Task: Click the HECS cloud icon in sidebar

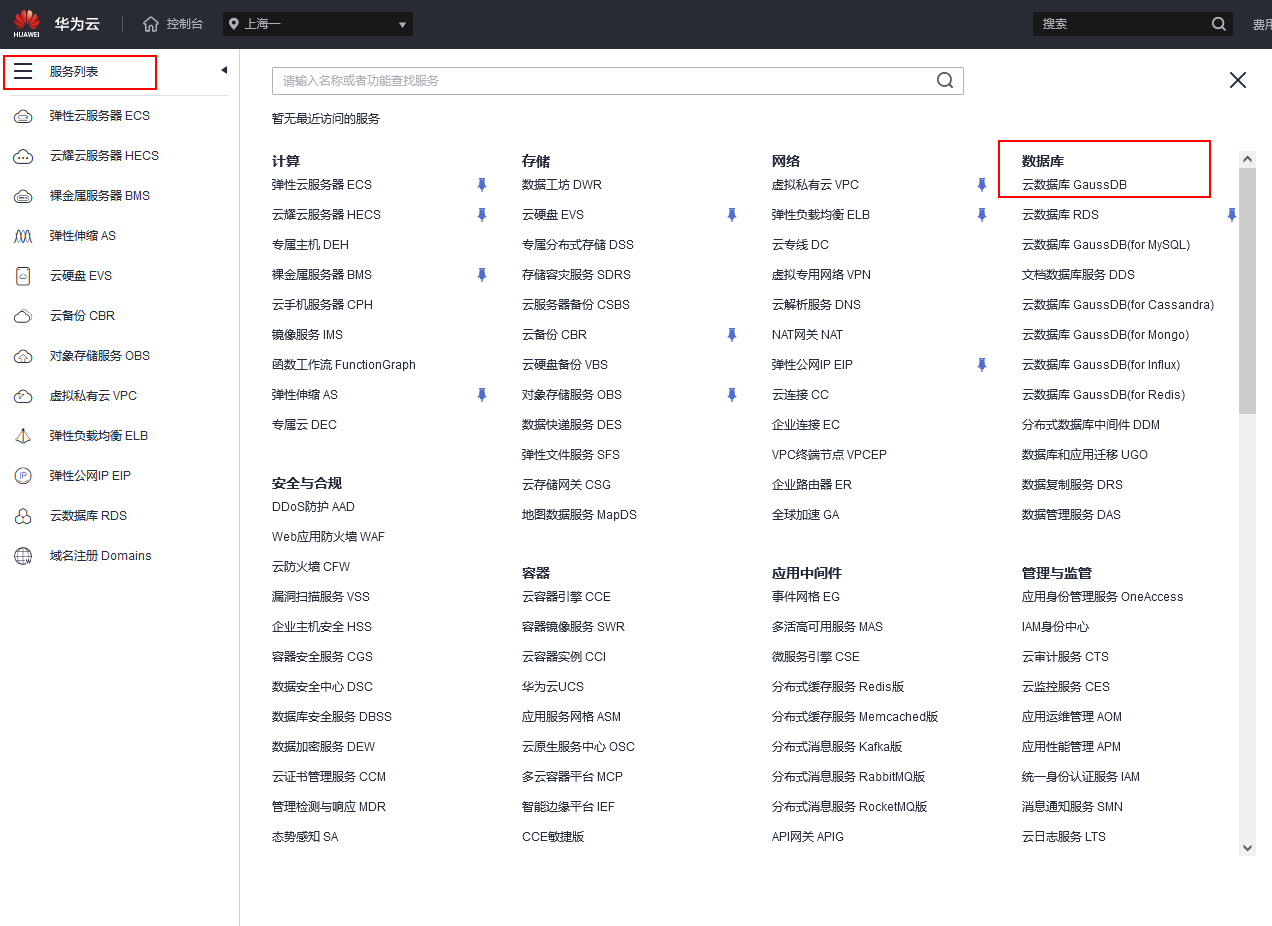Action: click(23, 156)
